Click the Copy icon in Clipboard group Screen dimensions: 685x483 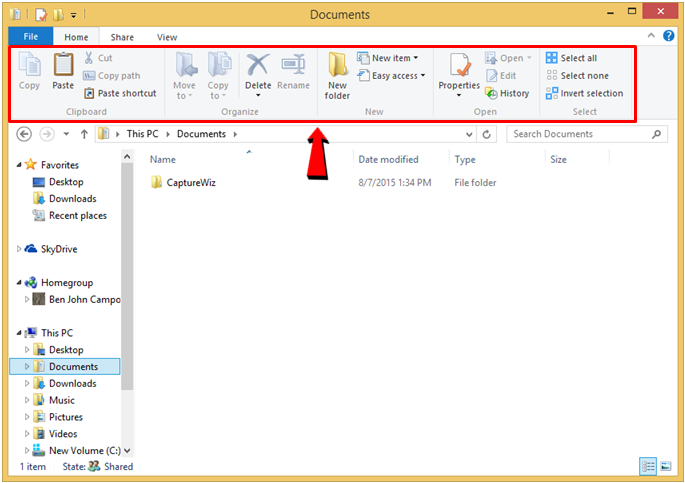click(29, 64)
